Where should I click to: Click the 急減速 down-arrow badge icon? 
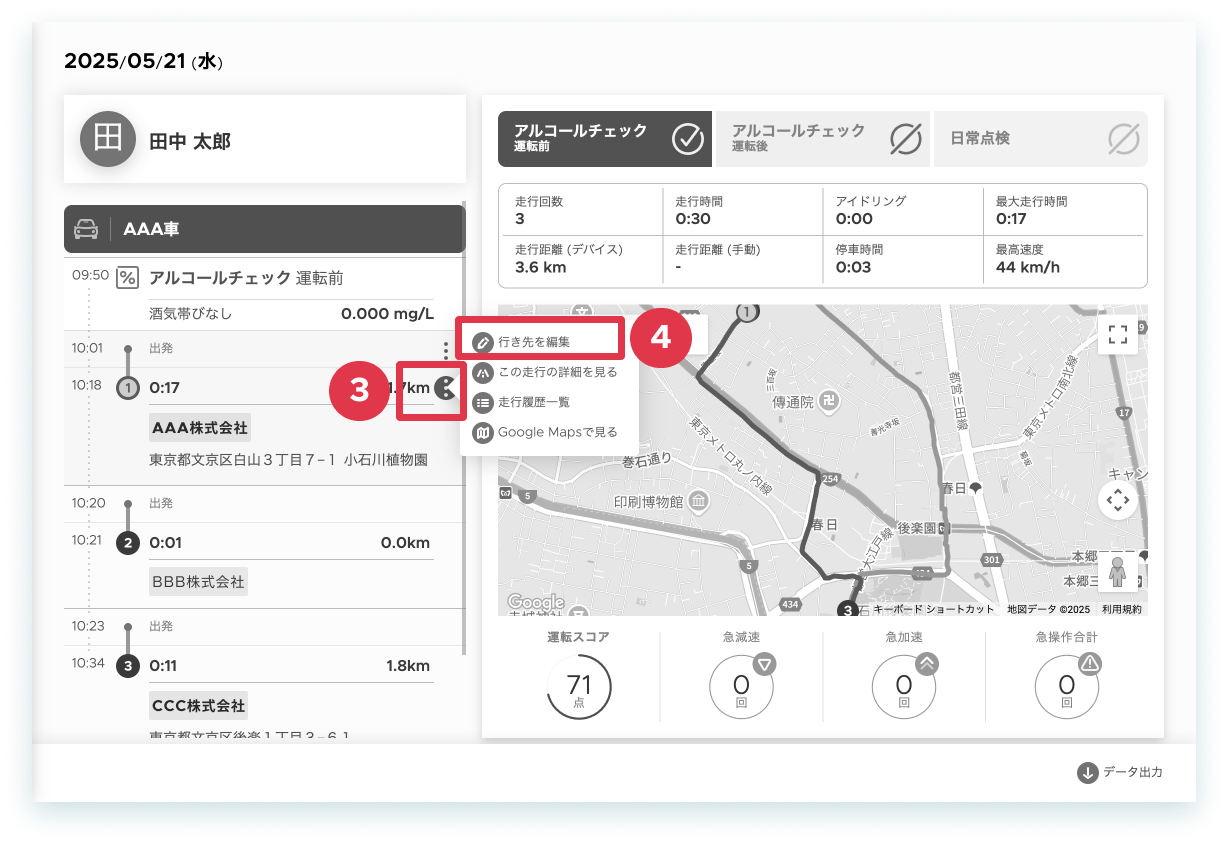point(764,663)
